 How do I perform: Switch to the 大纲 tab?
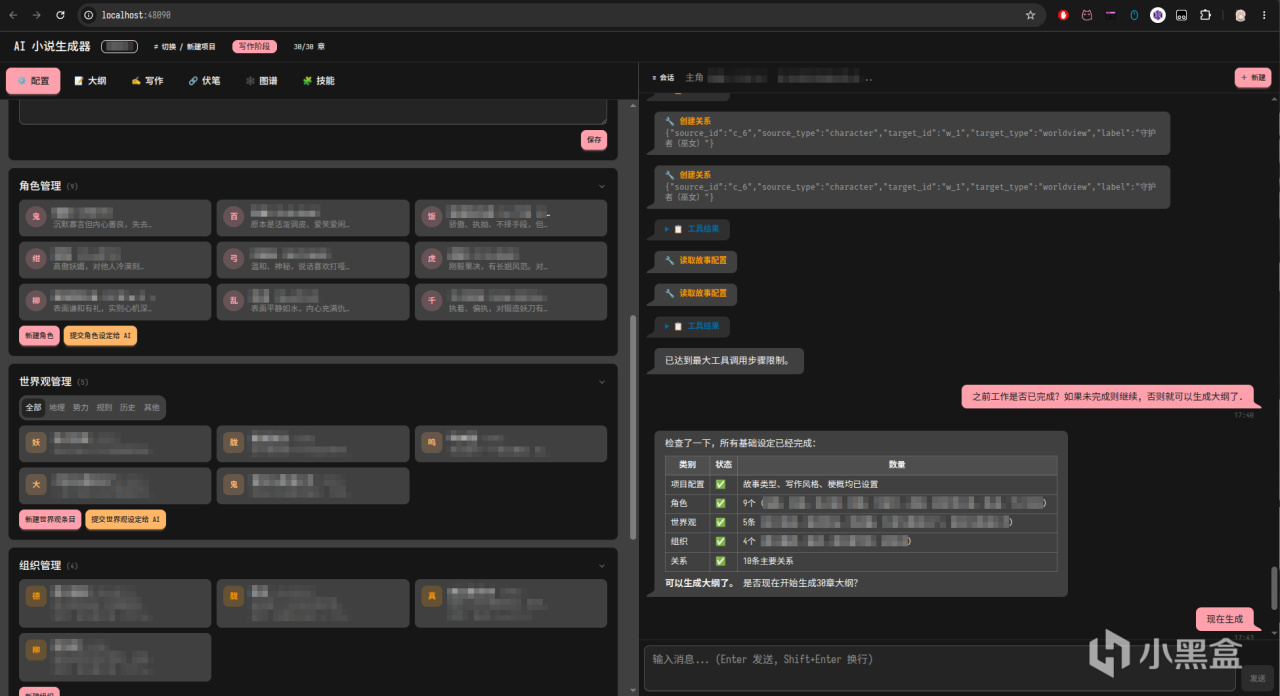(90, 81)
